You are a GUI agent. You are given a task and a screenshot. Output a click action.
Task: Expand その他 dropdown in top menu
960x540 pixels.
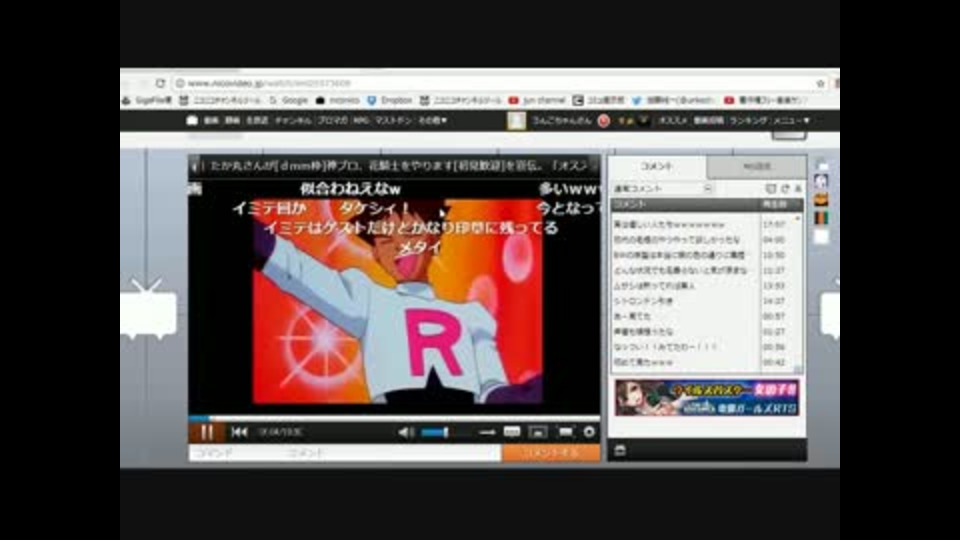(432, 121)
